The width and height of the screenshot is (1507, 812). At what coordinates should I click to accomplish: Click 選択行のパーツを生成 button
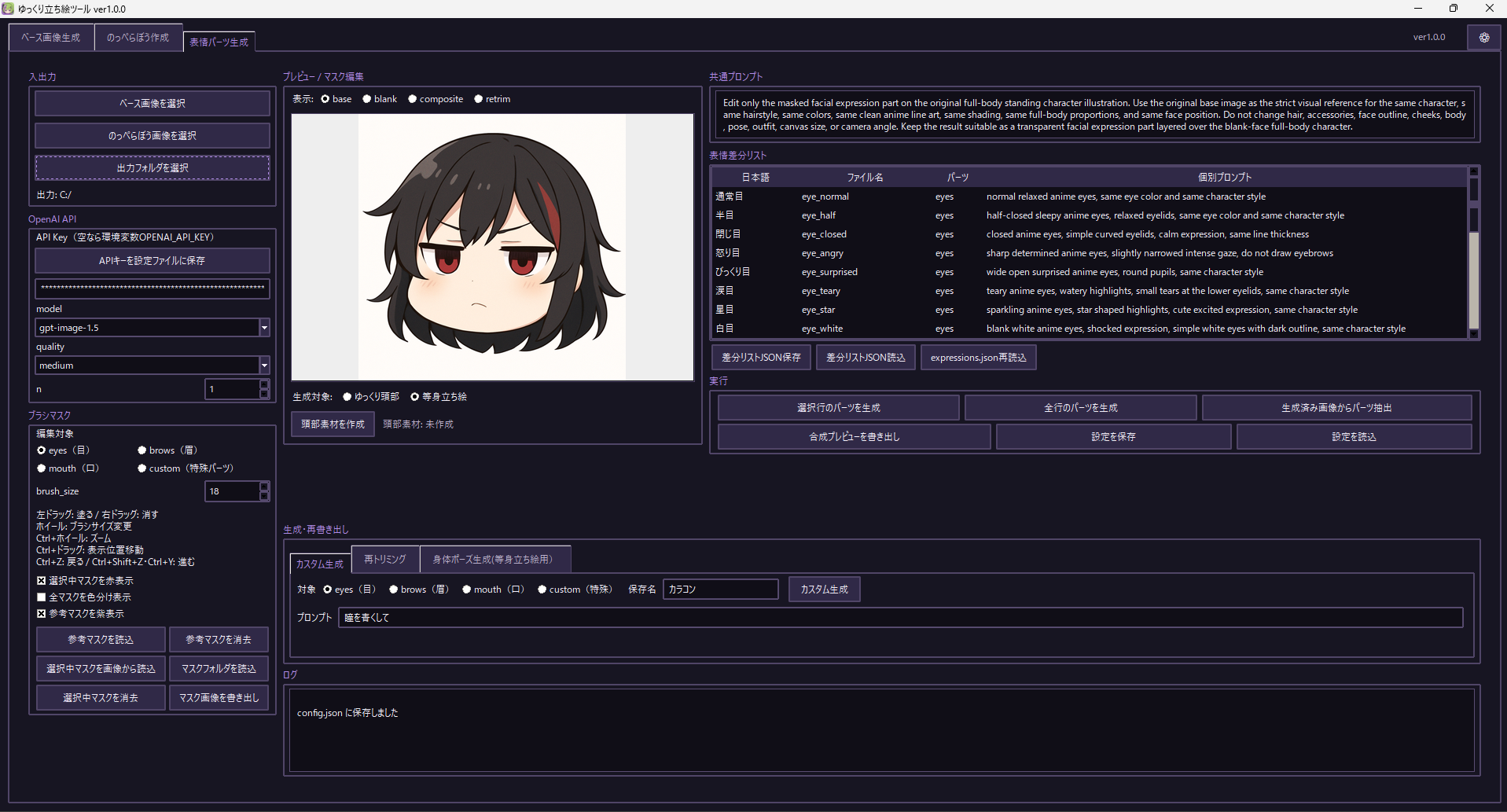coord(839,408)
